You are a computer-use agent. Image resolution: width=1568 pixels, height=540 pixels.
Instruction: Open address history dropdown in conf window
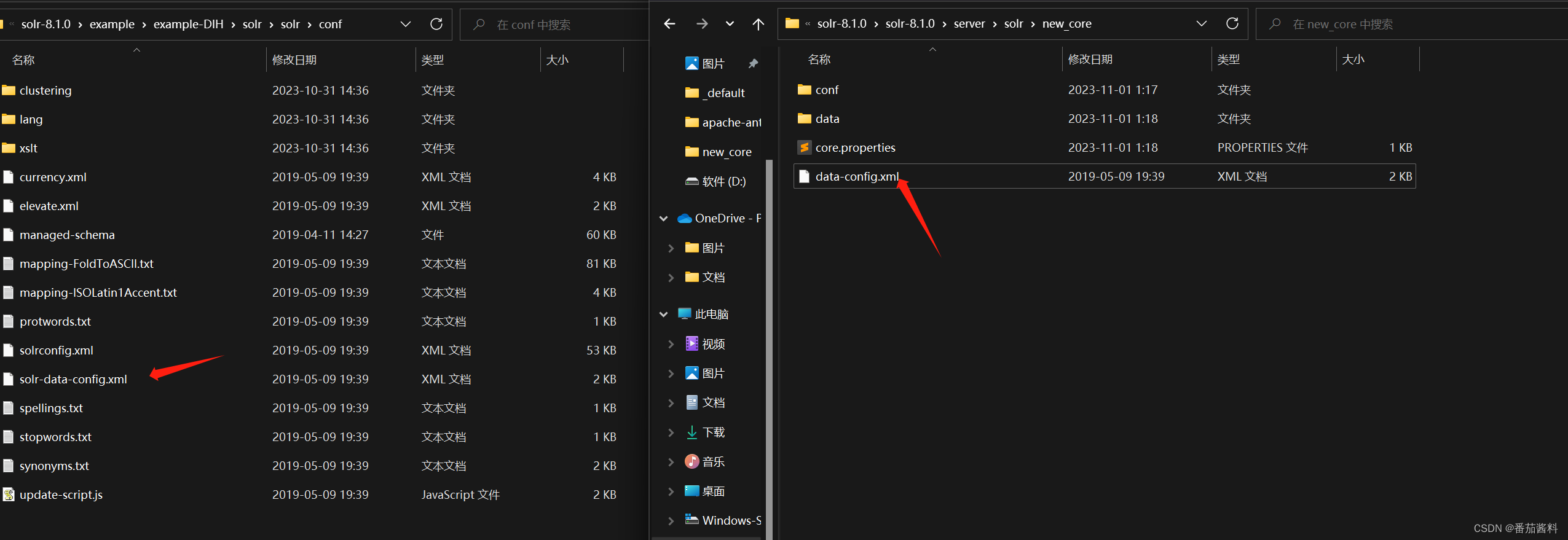tap(405, 24)
